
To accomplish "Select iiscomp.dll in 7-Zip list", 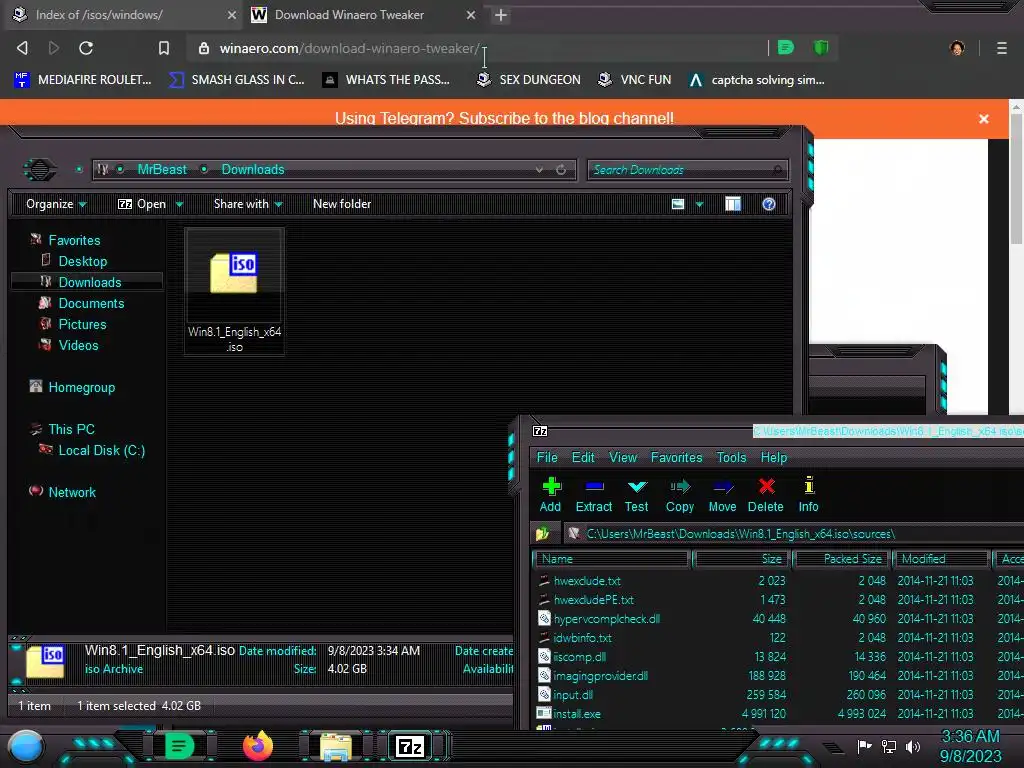I will click(579, 656).
